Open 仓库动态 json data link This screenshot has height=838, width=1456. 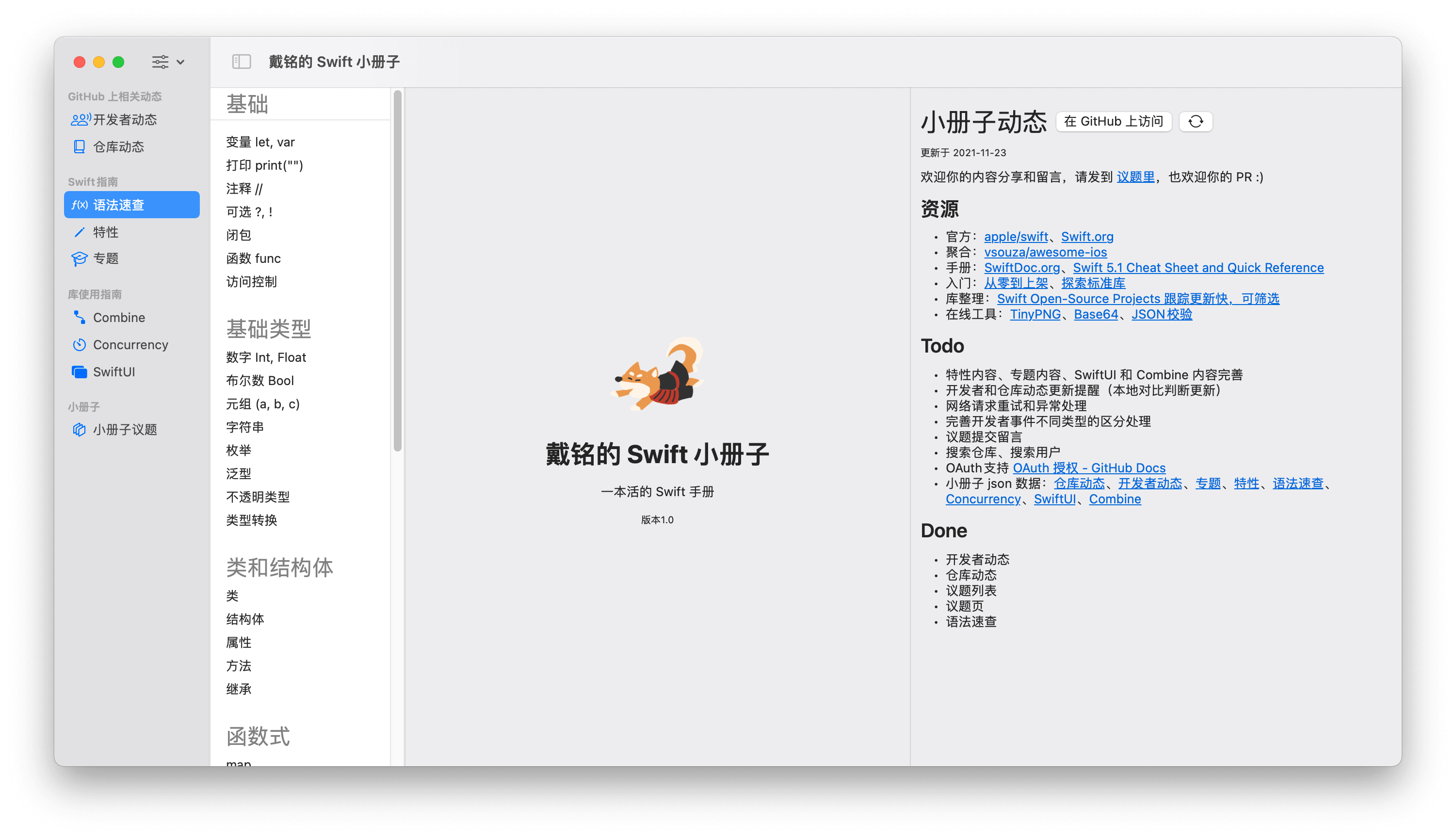[x=1079, y=483]
